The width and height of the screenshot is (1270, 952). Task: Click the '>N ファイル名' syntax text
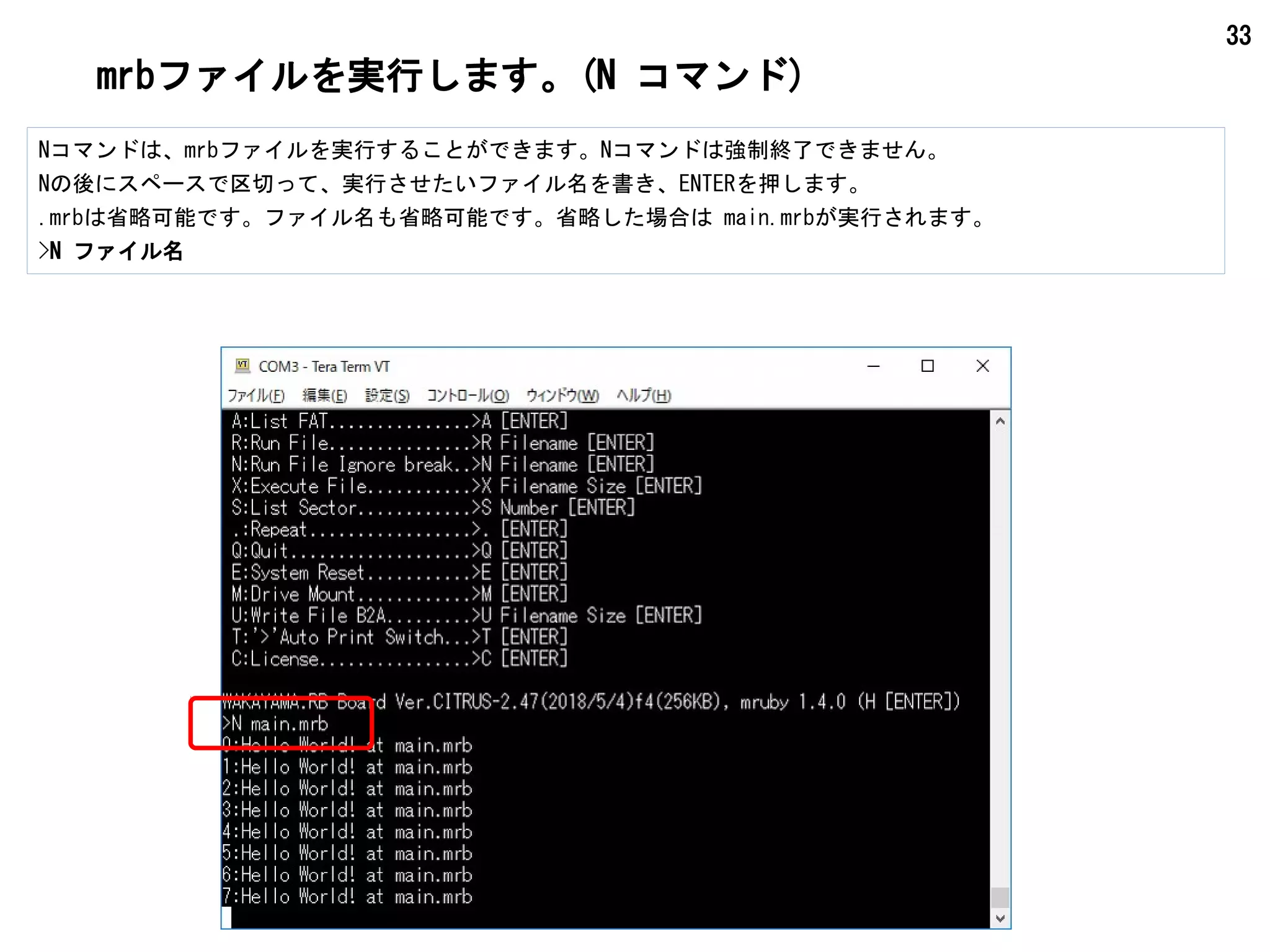click(110, 251)
